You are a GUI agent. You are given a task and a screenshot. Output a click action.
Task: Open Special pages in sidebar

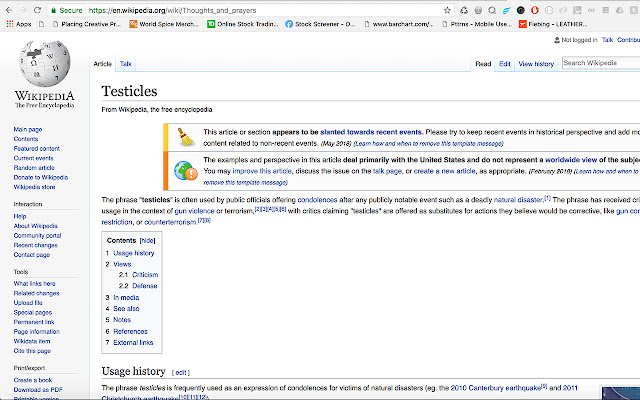pos(33,313)
